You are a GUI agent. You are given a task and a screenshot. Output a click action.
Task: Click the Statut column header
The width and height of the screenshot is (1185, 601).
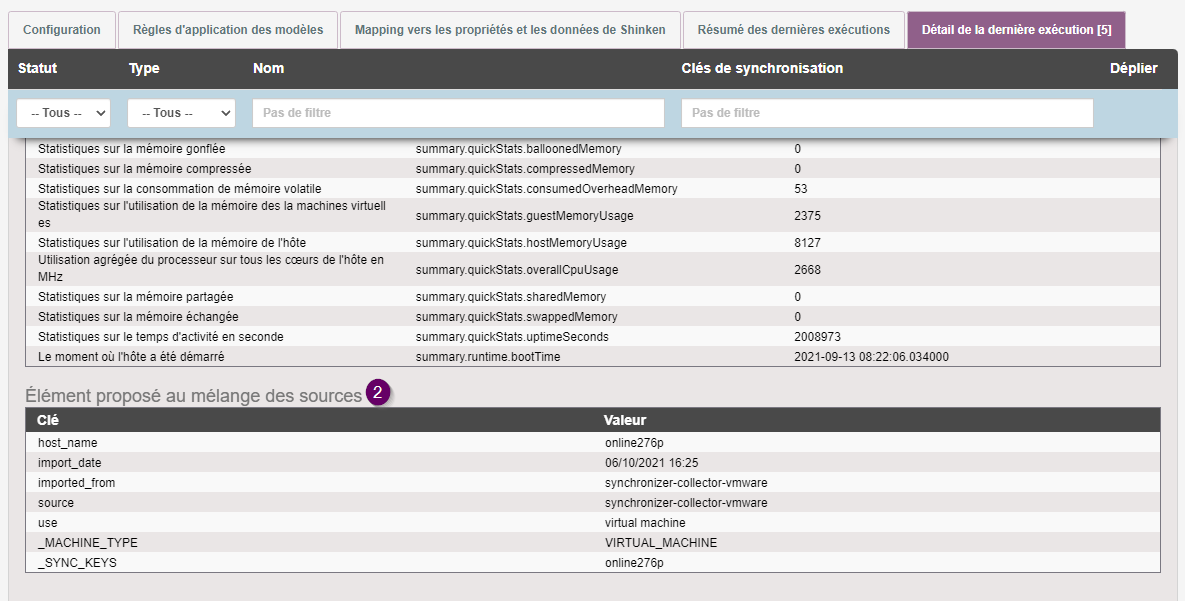pyautogui.click(x=38, y=69)
